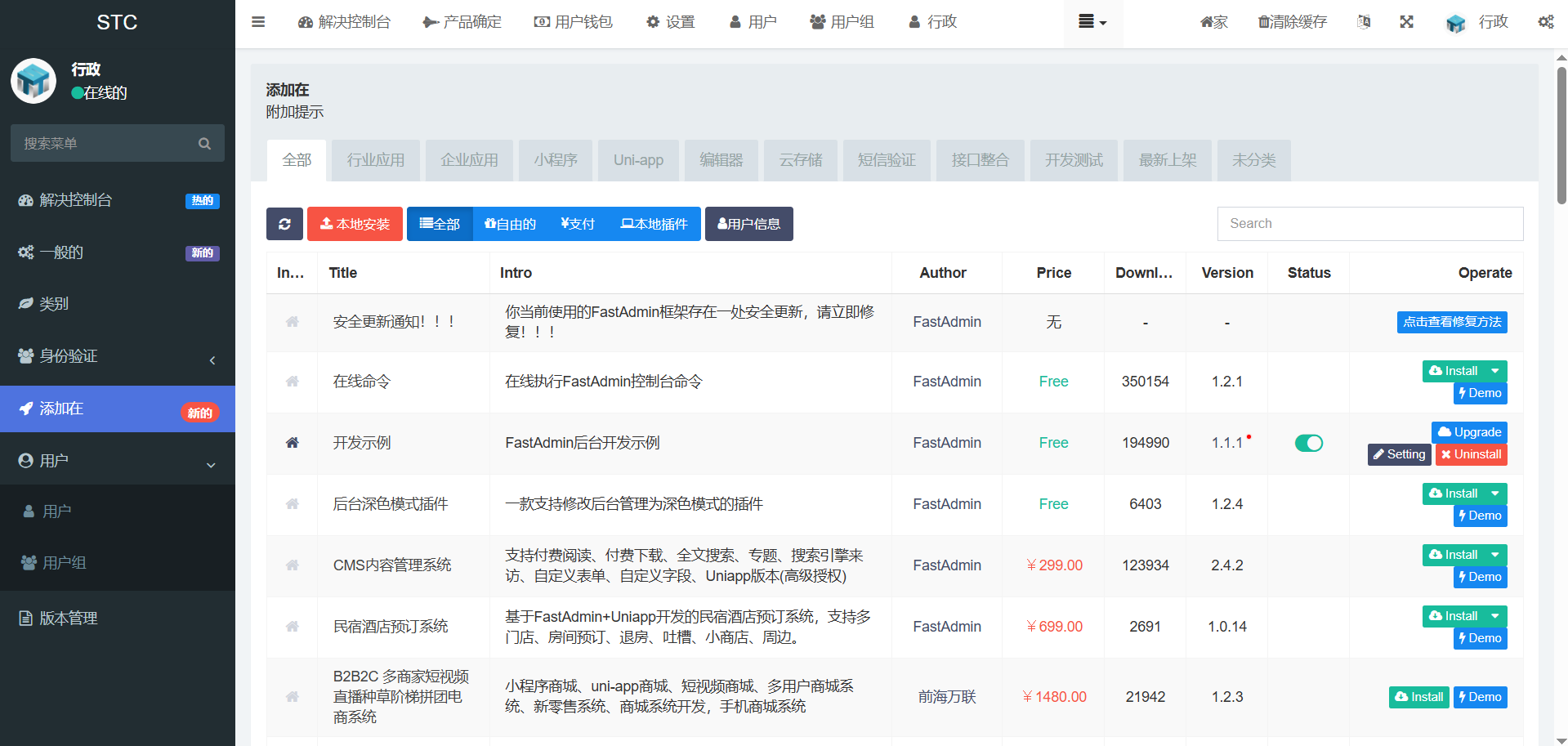Click the admin avatar in top header
This screenshot has height=746, width=1568.
pyautogui.click(x=1455, y=23)
